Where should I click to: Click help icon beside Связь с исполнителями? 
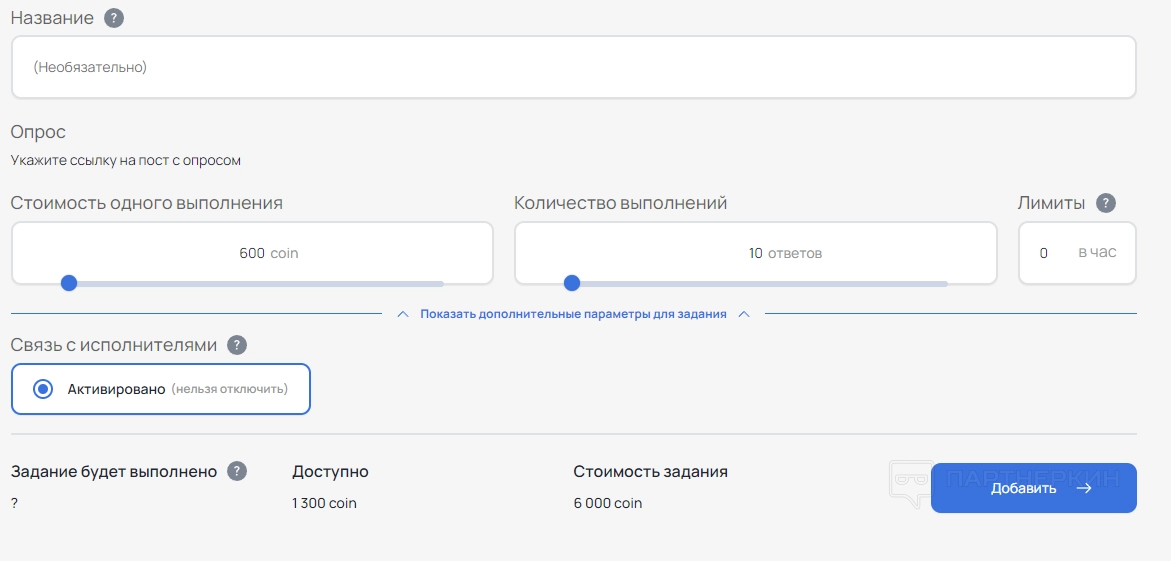click(237, 345)
